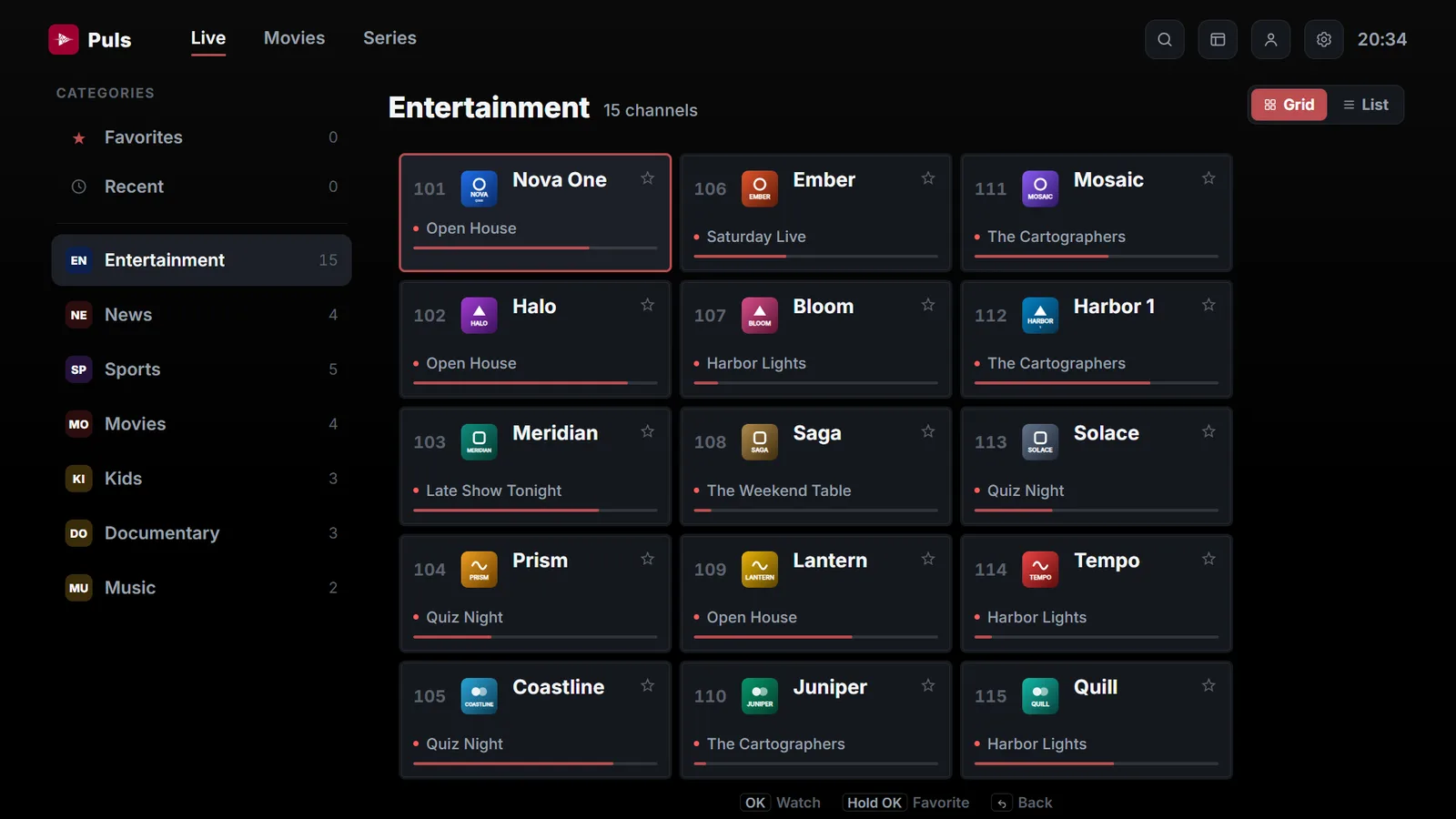Image resolution: width=1456 pixels, height=819 pixels.
Task: Open the settings gear icon
Action: point(1323,39)
